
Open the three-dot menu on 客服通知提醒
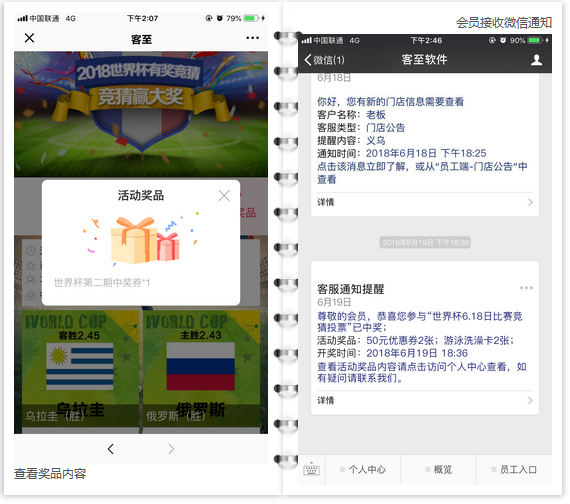[x=526, y=288]
